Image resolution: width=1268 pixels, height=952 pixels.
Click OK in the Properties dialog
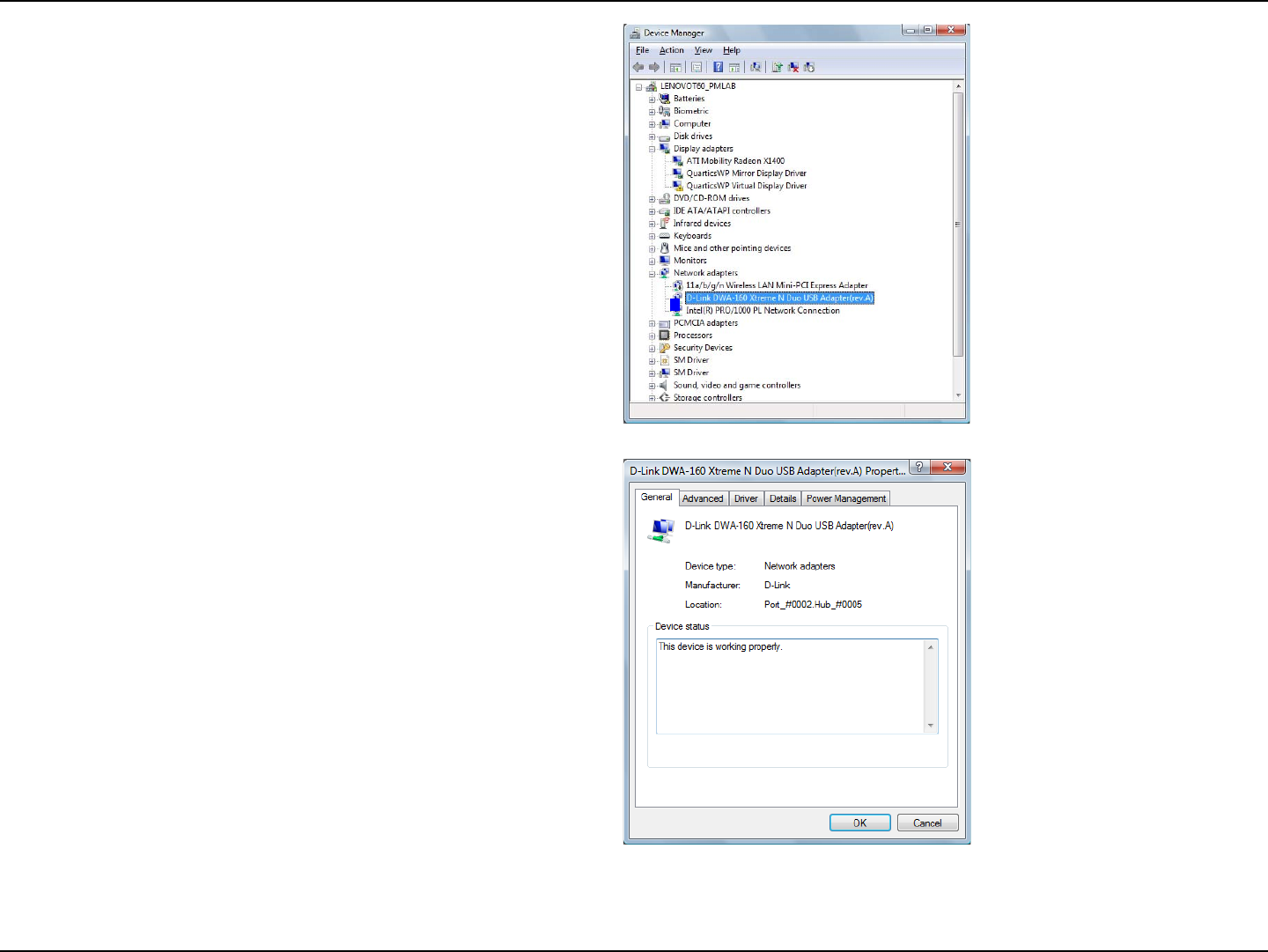(x=860, y=823)
